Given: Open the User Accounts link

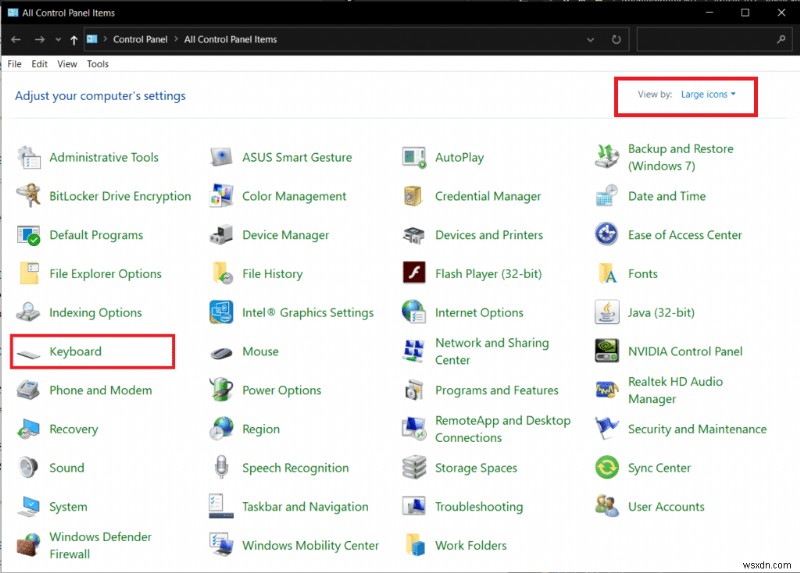Looking at the screenshot, I should (666, 507).
